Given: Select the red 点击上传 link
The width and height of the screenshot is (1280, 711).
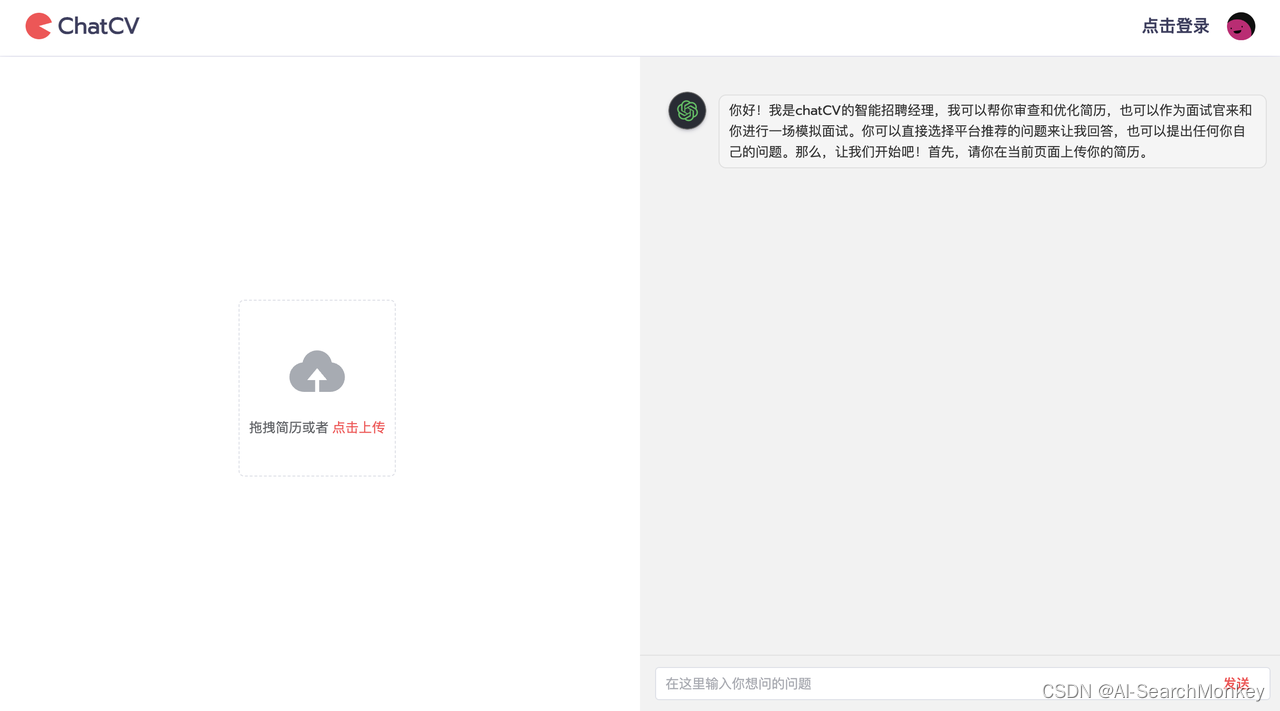Looking at the screenshot, I should tap(358, 427).
